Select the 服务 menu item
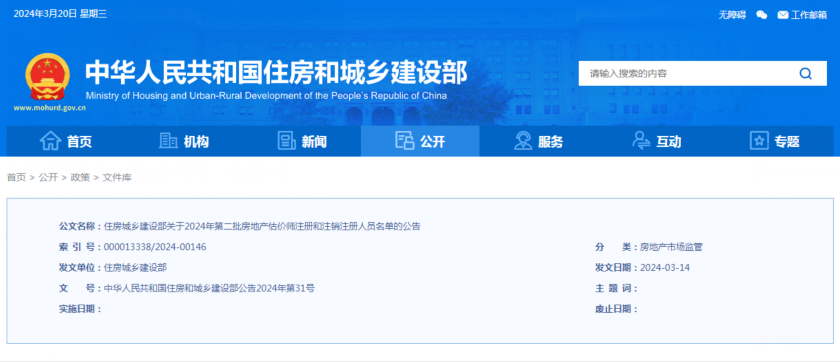Viewport: 840px width, 362px height. 538,141
